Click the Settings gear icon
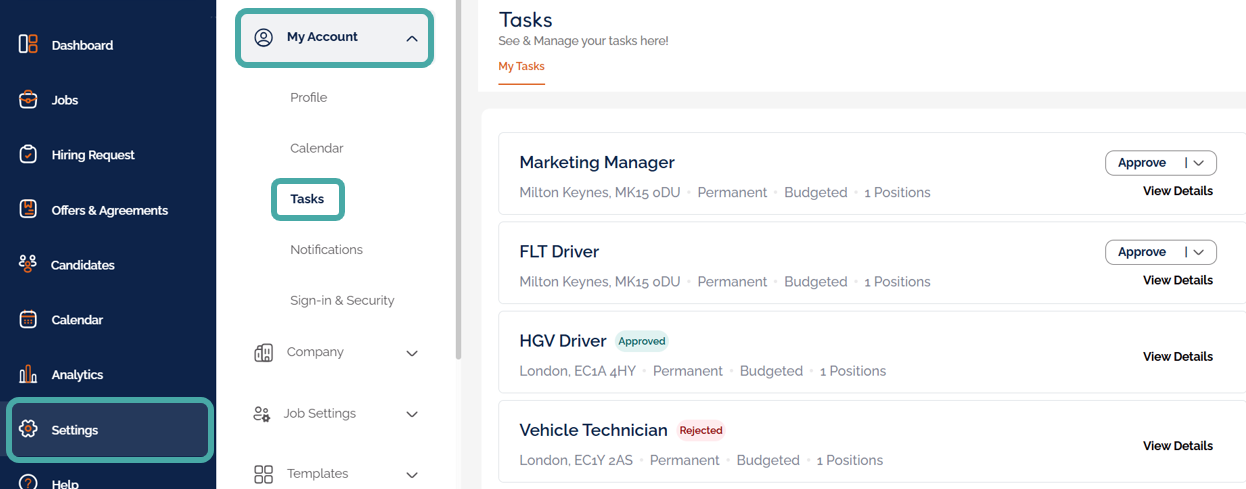This screenshot has height=489, width=1246. tap(28, 430)
